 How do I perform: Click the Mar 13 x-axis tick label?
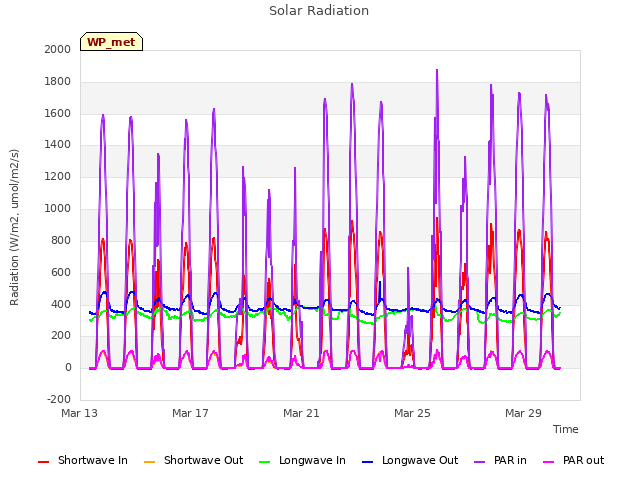pyautogui.click(x=80, y=413)
